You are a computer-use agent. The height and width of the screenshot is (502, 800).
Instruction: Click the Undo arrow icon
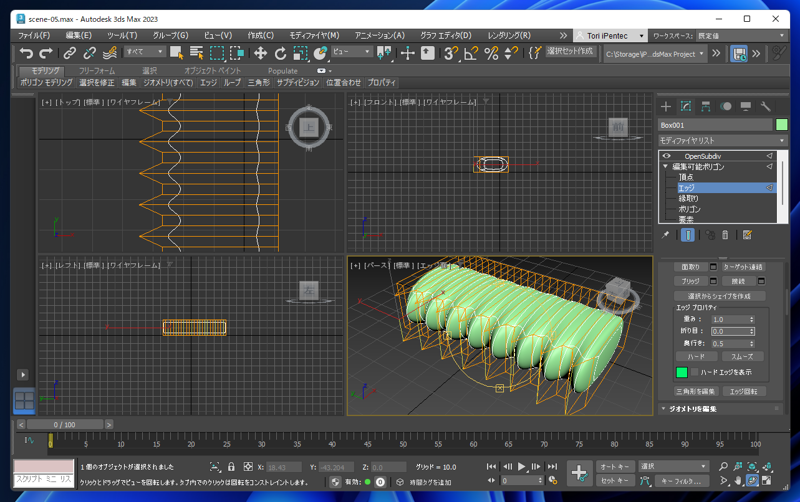coord(26,53)
